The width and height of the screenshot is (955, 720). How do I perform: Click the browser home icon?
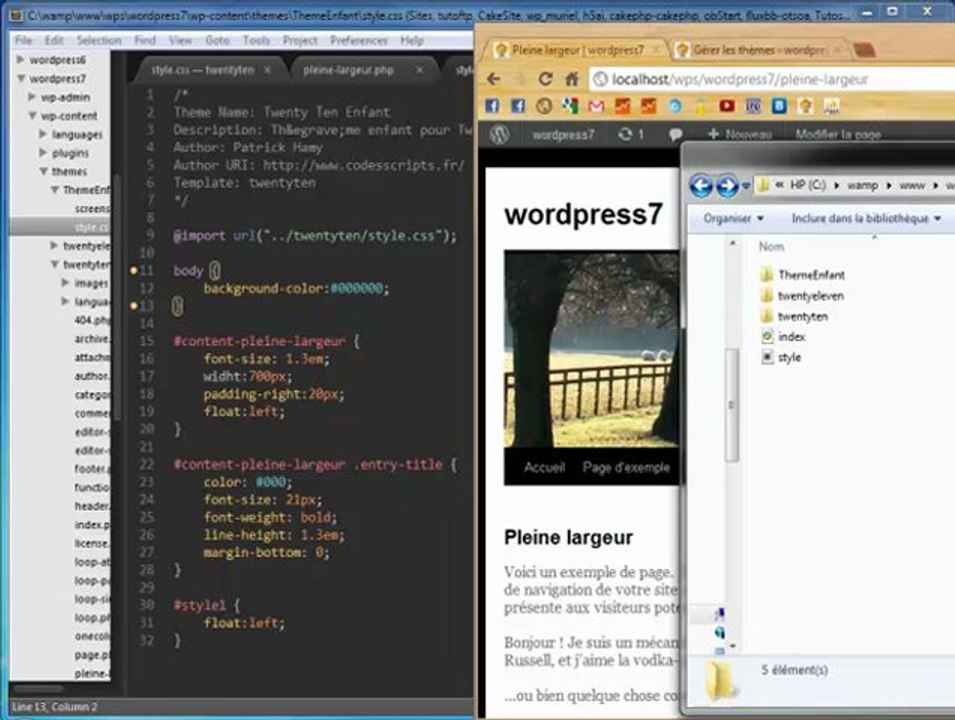pyautogui.click(x=571, y=79)
